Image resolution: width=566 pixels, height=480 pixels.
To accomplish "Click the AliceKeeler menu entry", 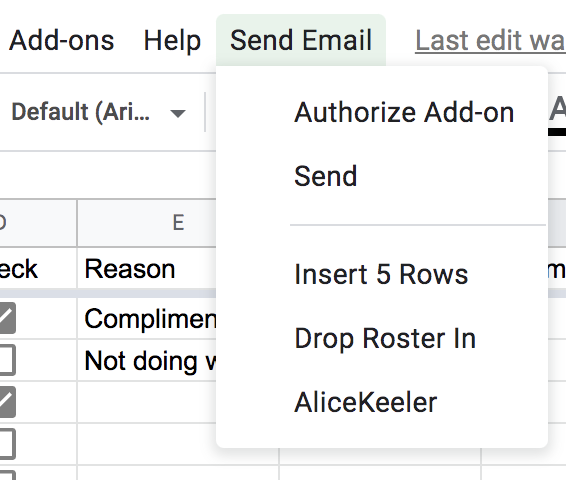I will click(x=366, y=402).
